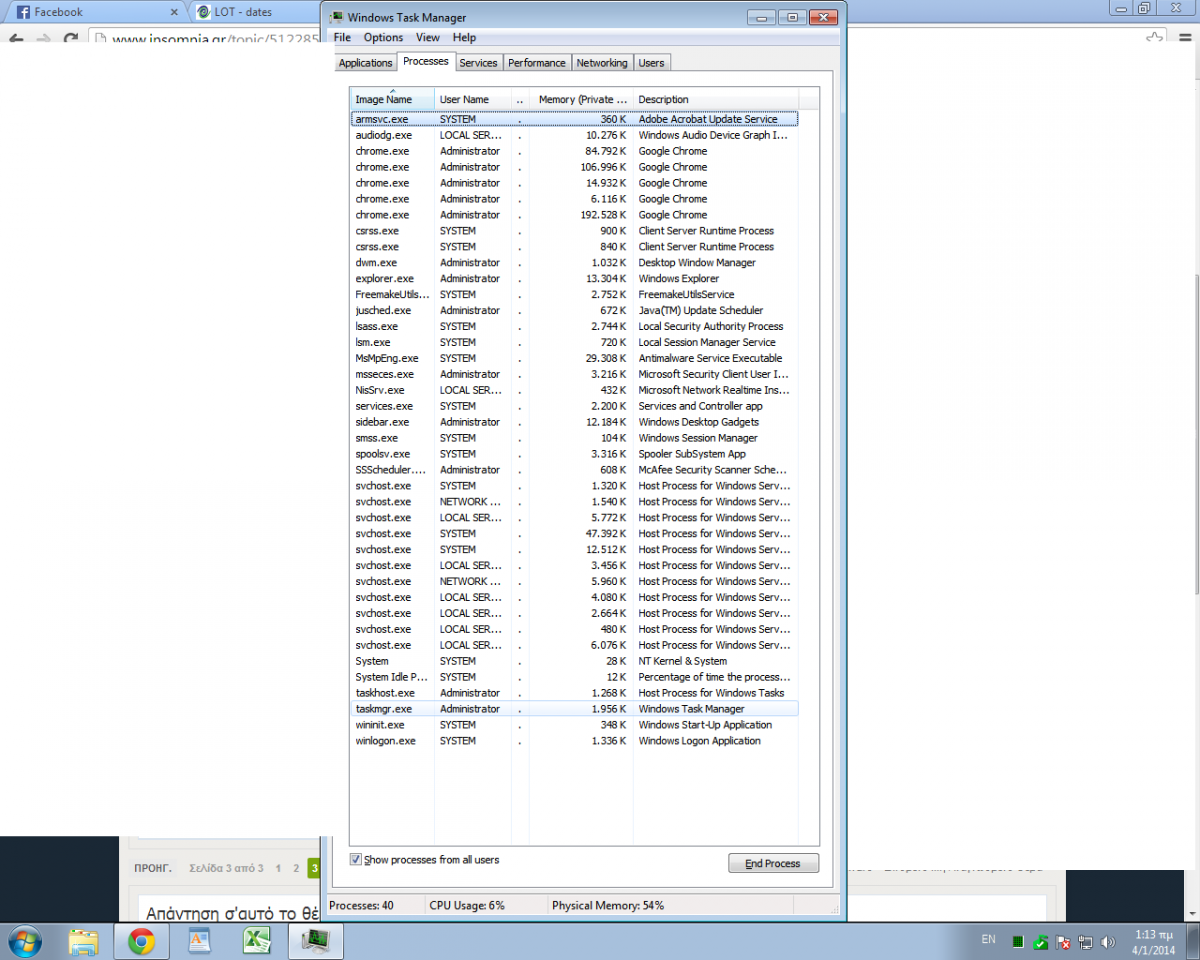The image size is (1200, 960).
Task: Open the Help menu
Action: [464, 38]
